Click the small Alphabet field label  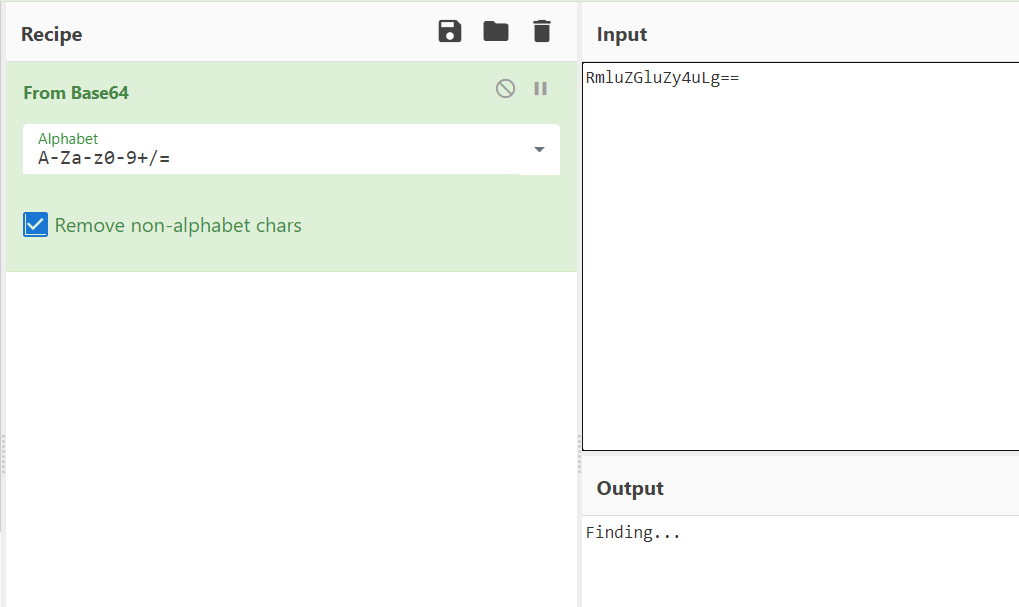68,139
